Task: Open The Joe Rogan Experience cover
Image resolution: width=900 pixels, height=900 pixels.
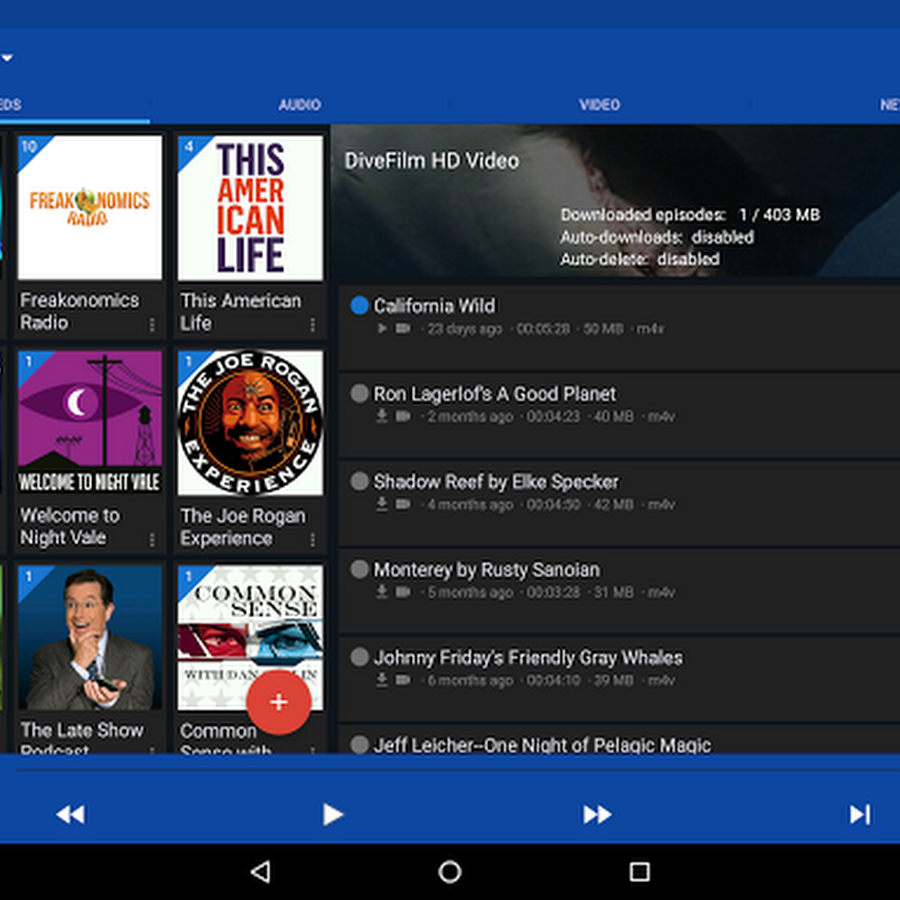Action: 250,423
